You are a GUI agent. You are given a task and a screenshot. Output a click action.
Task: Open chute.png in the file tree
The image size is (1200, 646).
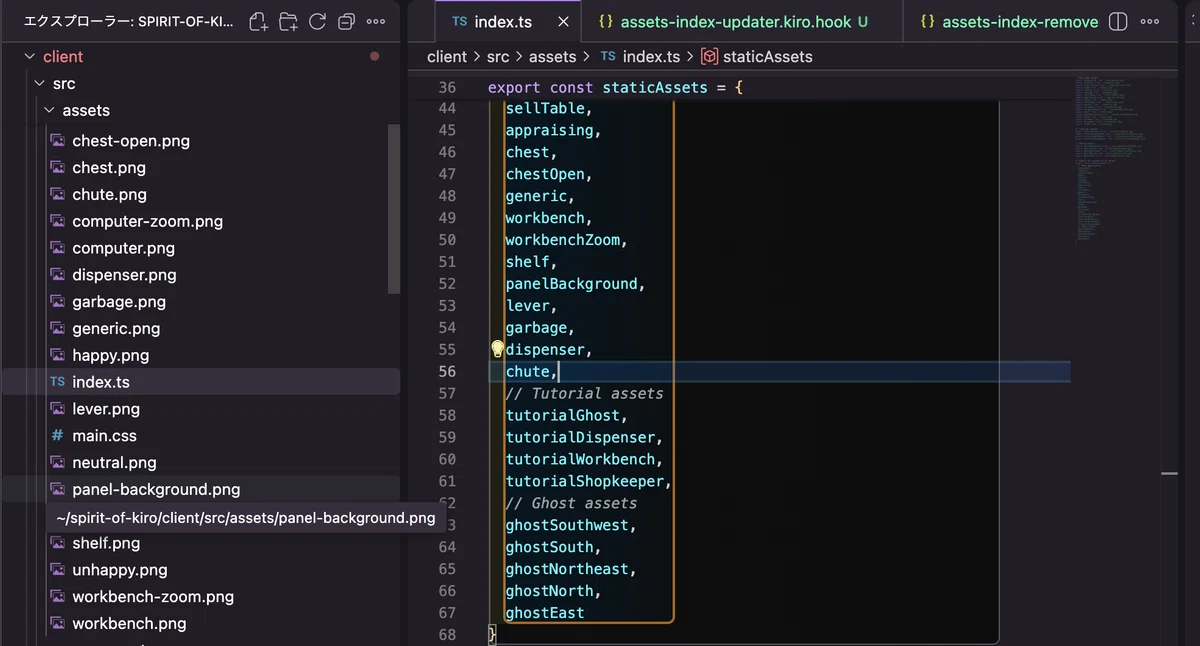click(109, 195)
